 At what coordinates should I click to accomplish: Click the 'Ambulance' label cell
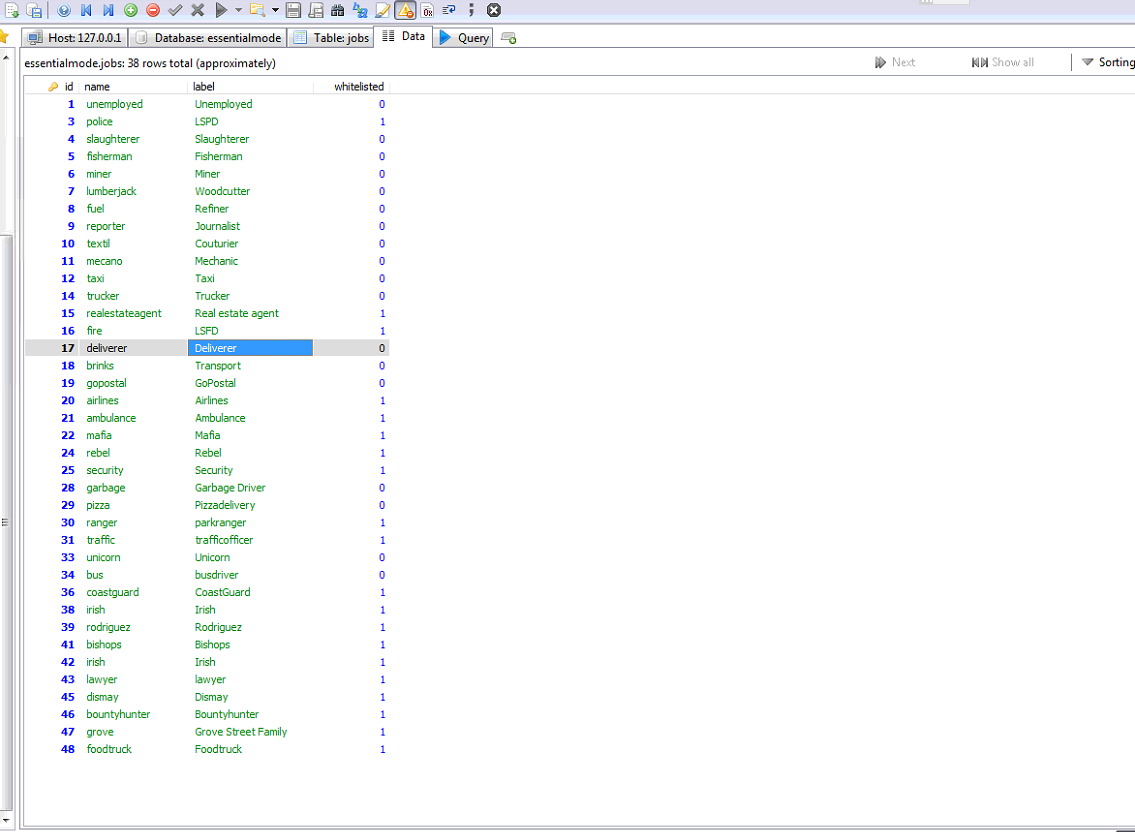click(250, 418)
